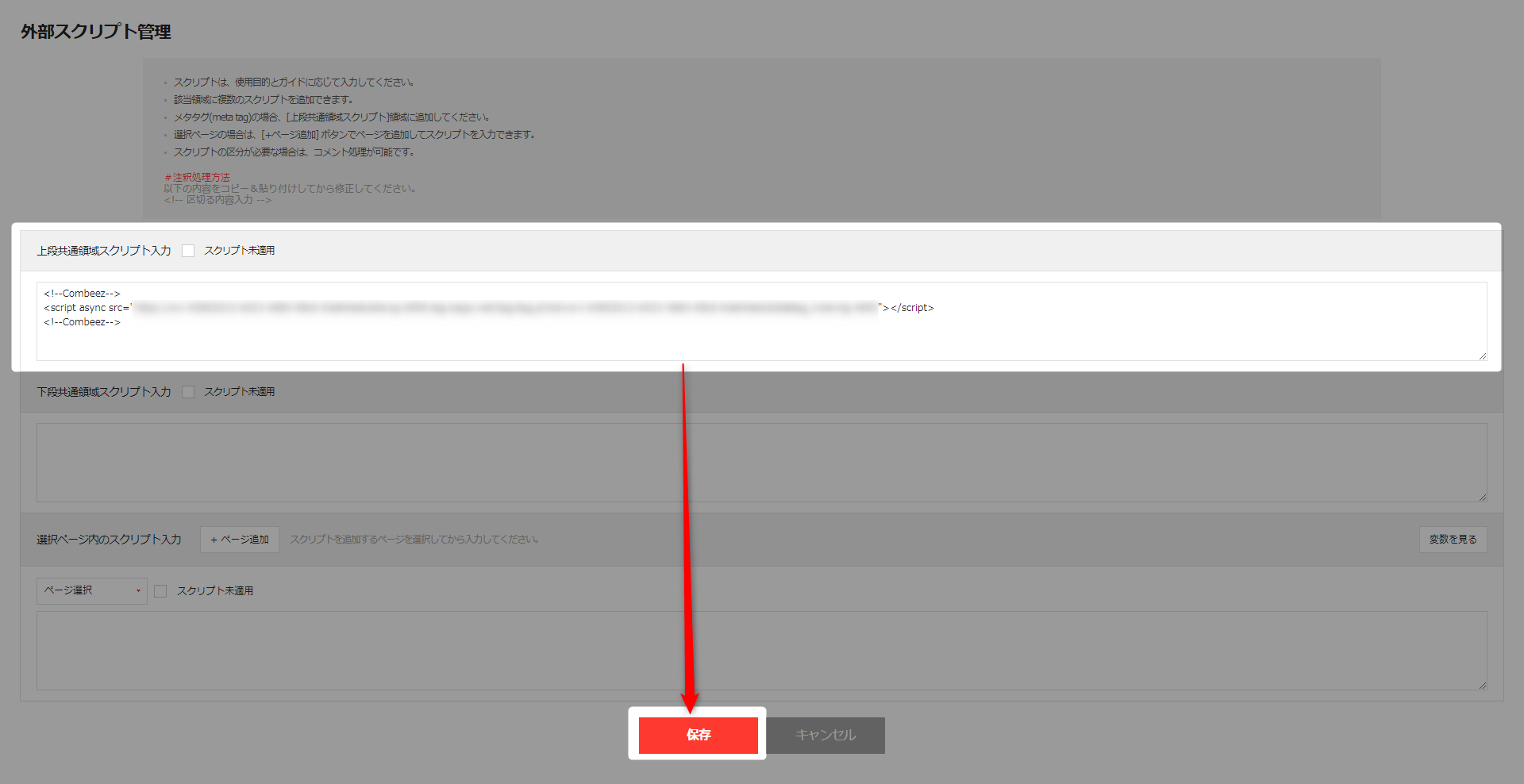This screenshot has height=784, width=1524.
Task: Click the guide line starting メタタグ(meta tag)の場合
Action: (x=331, y=117)
